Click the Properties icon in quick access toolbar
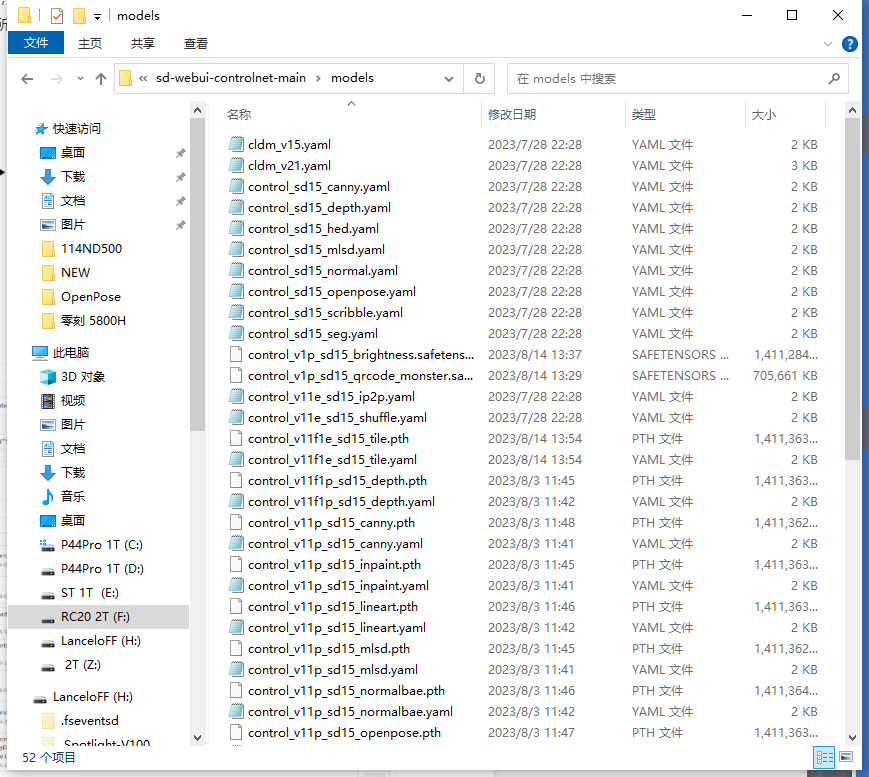Image resolution: width=869 pixels, height=777 pixels. coord(56,15)
